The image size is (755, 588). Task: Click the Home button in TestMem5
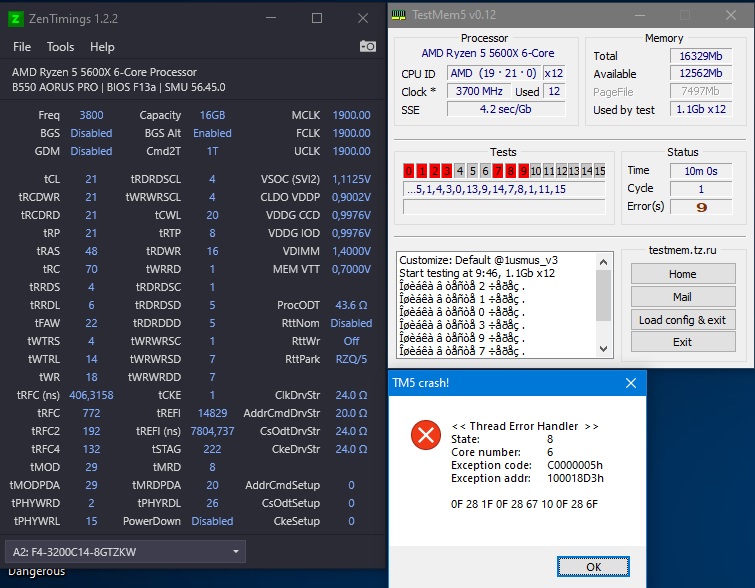click(x=683, y=274)
